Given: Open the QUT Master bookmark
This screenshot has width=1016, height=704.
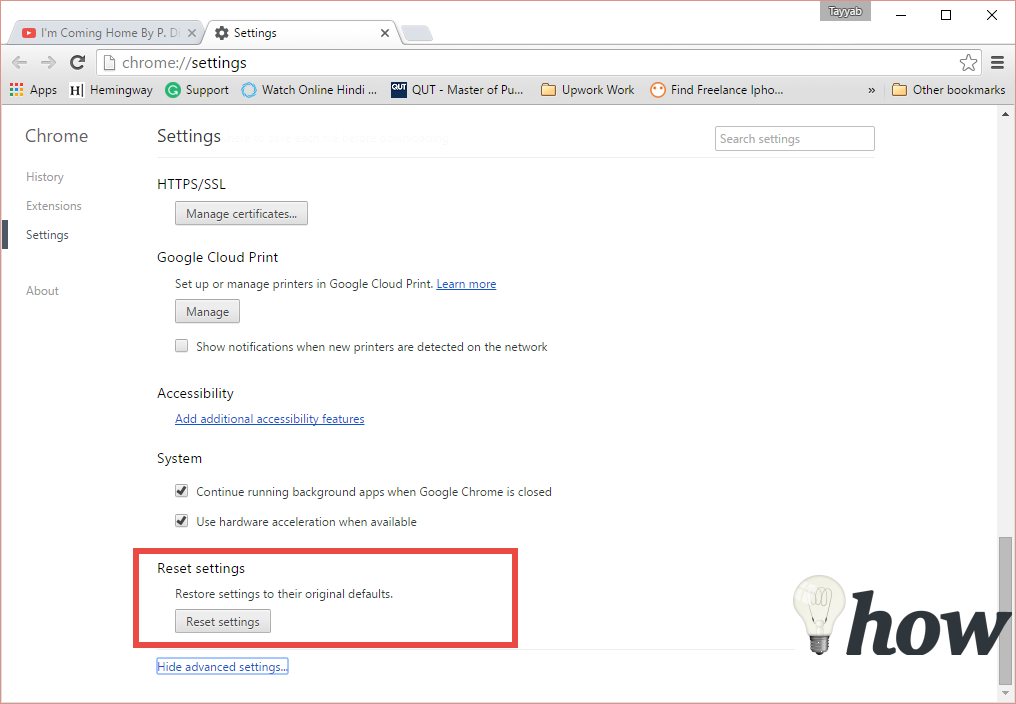Looking at the screenshot, I should (x=457, y=90).
